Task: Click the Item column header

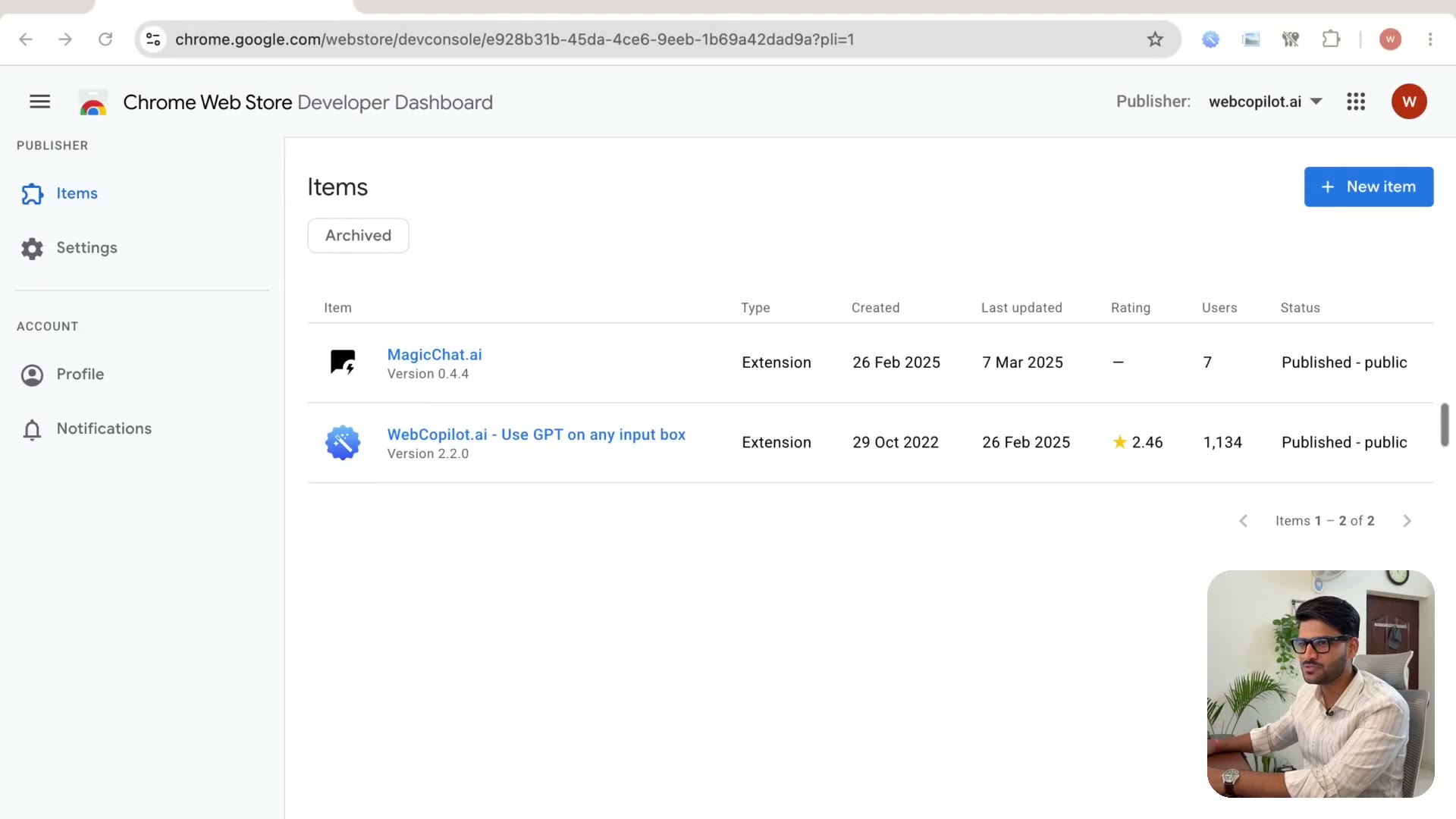Action: 337,308
